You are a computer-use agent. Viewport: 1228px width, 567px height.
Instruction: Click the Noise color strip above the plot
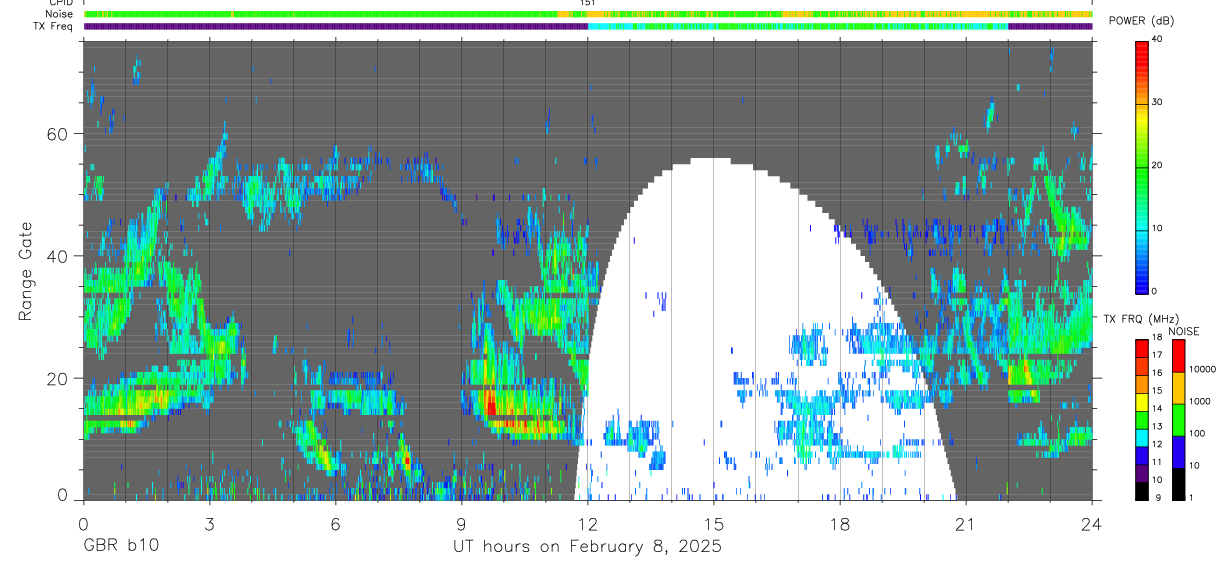tap(588, 14)
